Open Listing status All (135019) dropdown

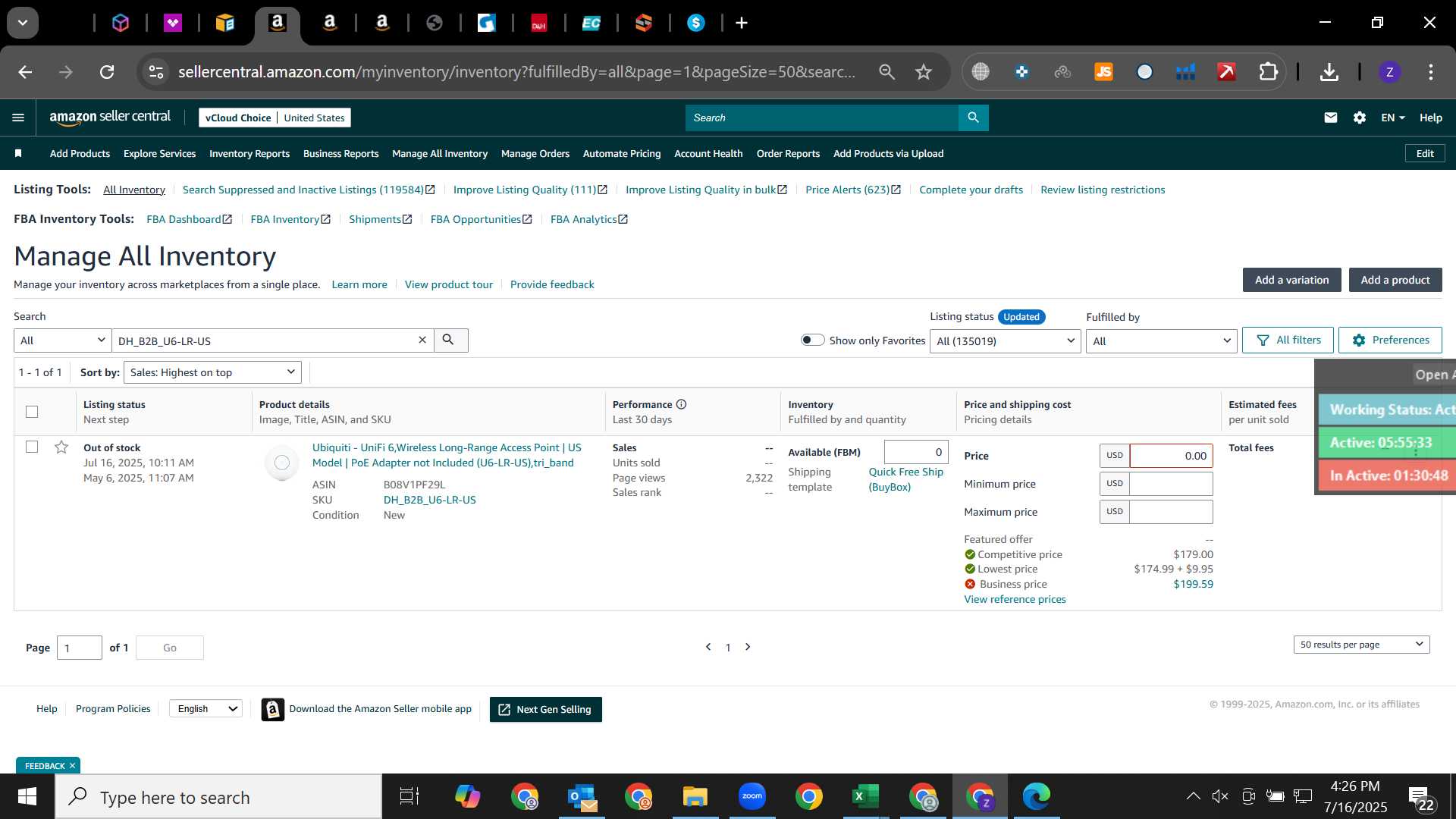coord(1005,341)
